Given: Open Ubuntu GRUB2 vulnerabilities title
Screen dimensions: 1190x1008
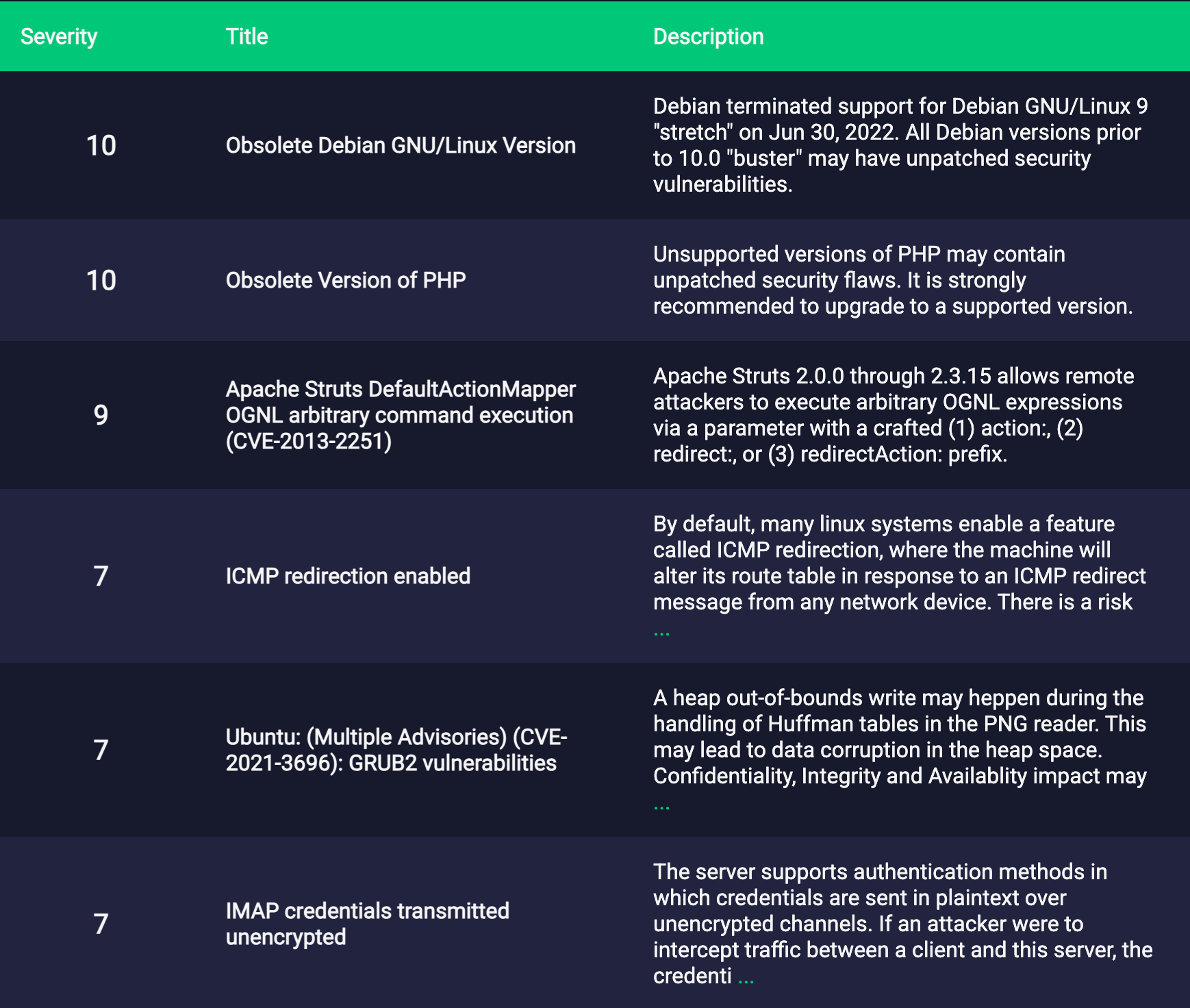Looking at the screenshot, I should 396,750.
